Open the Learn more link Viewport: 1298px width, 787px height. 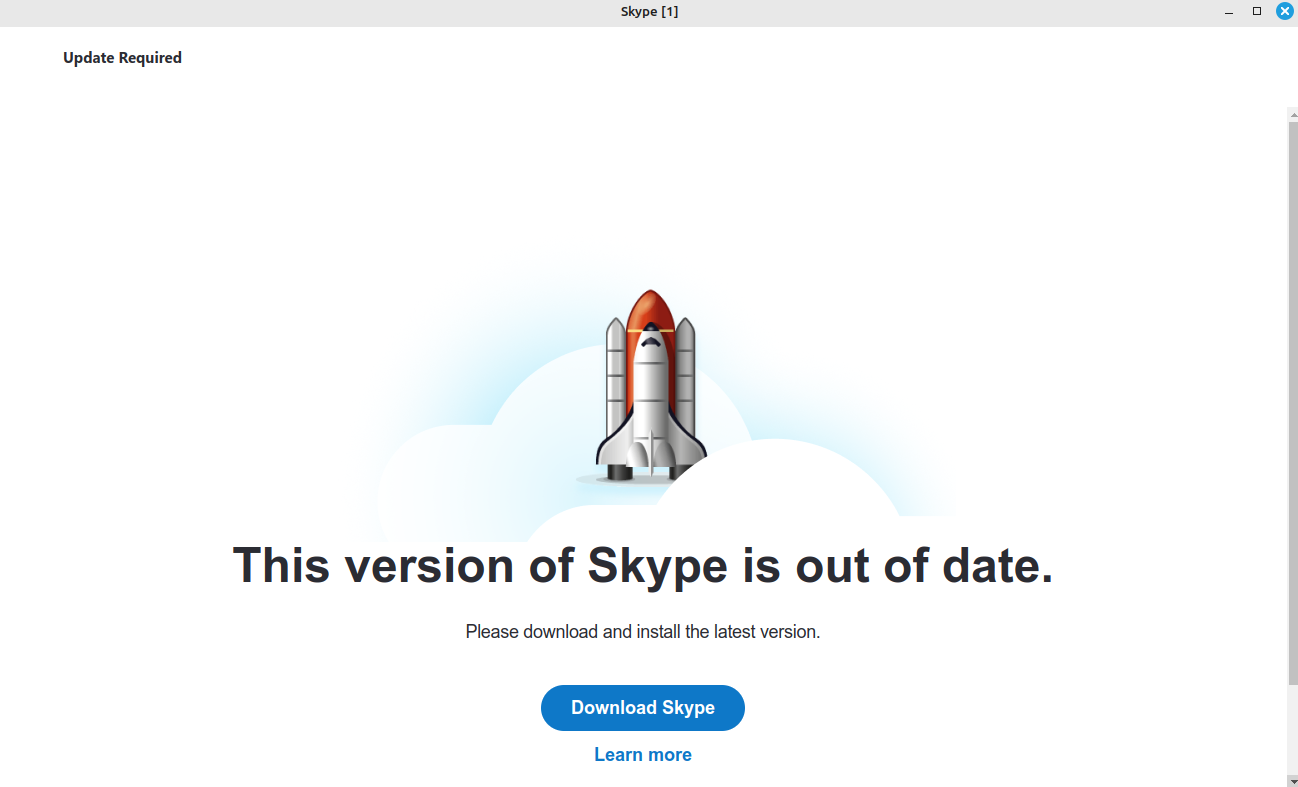642,755
